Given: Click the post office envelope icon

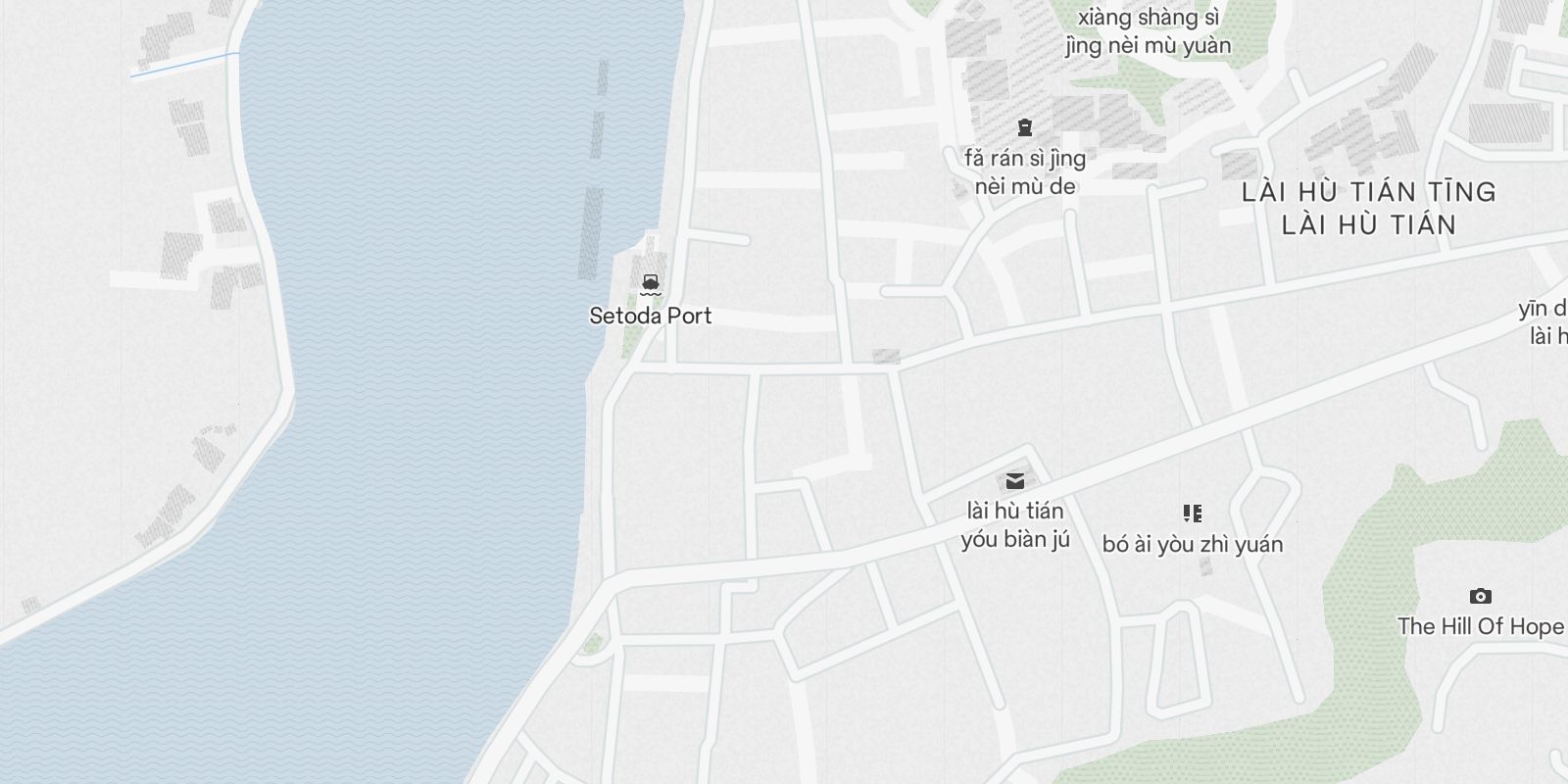Looking at the screenshot, I should tap(1014, 481).
